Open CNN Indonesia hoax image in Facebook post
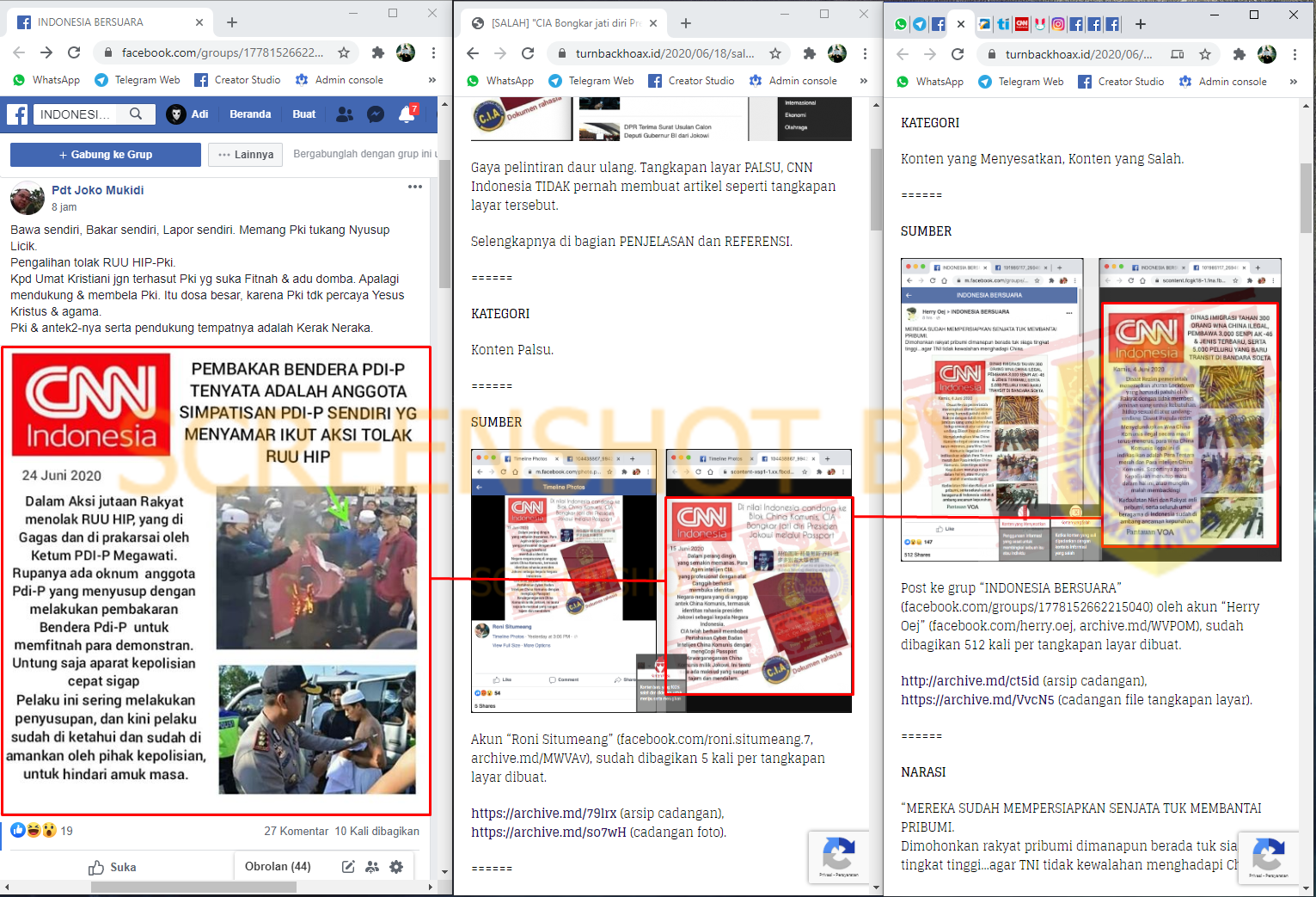The image size is (1316, 897). (x=216, y=581)
